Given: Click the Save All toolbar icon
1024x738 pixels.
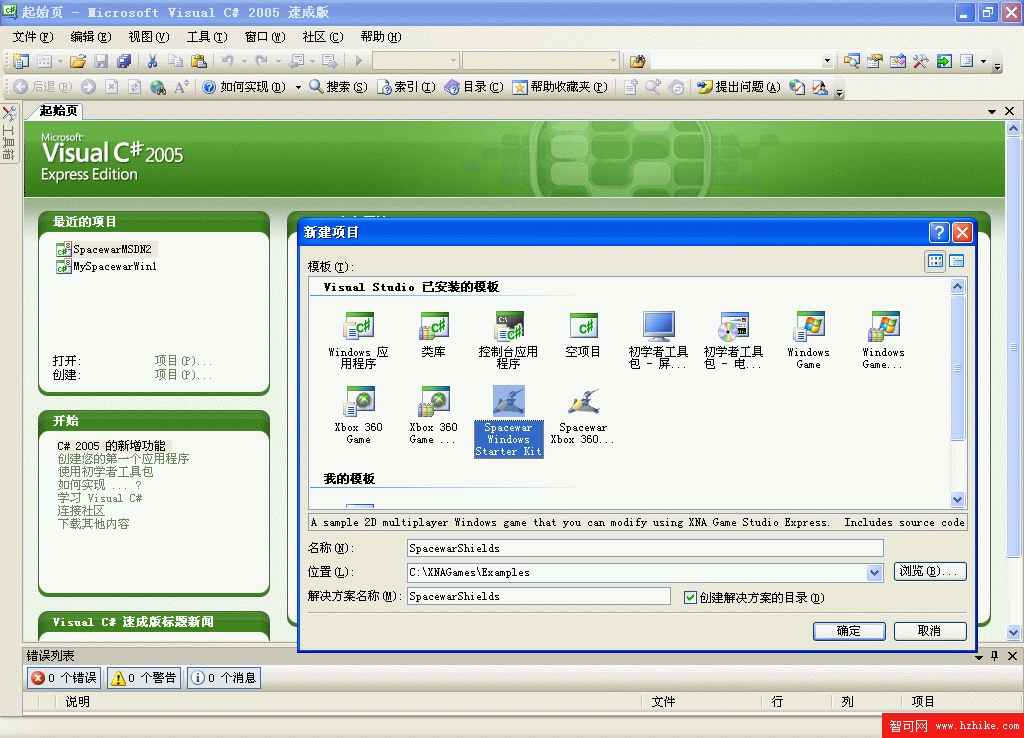Looking at the screenshot, I should 124,61.
